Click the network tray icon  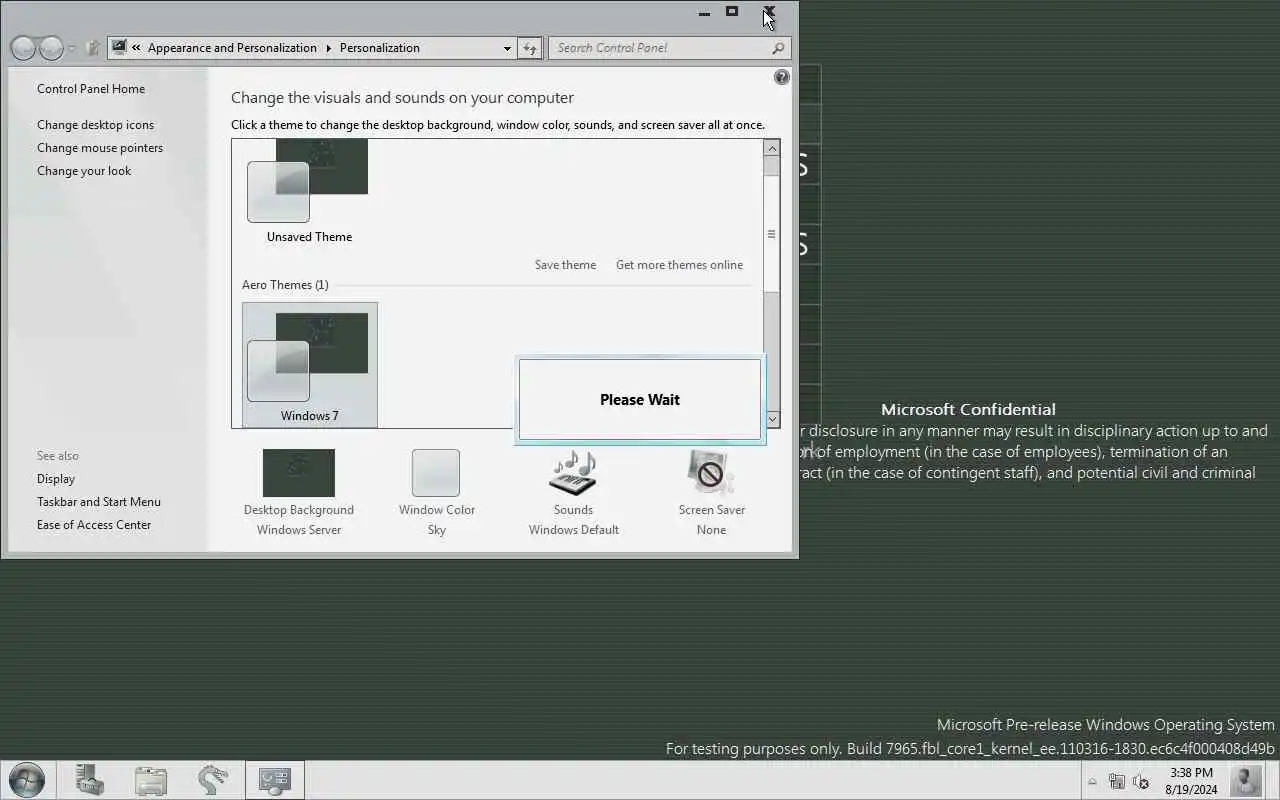point(1117,782)
